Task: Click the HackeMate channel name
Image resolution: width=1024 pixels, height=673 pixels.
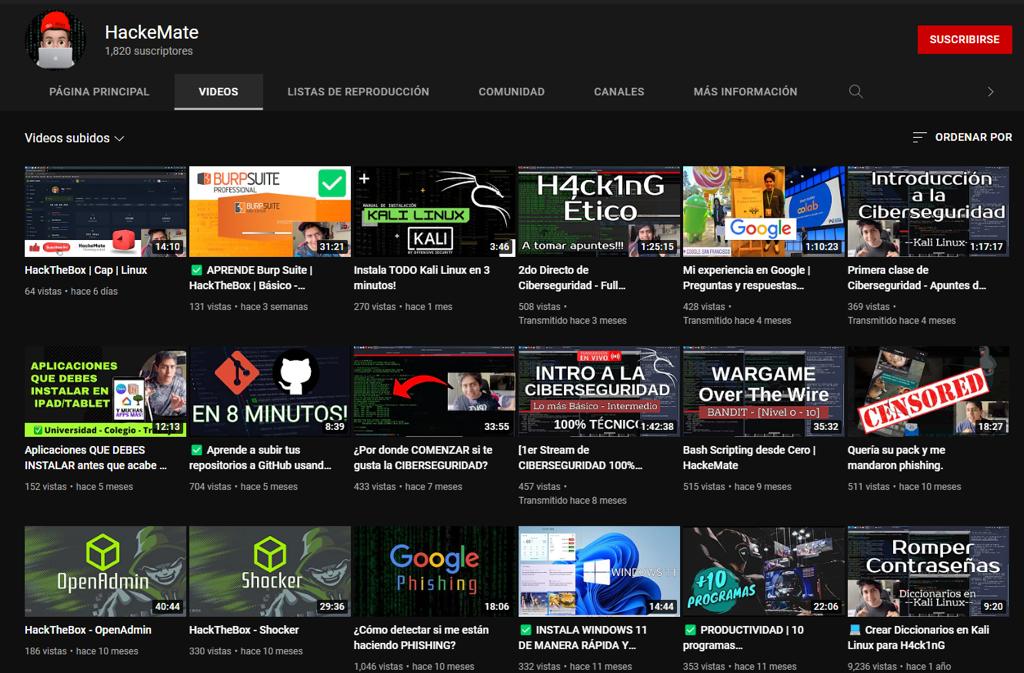Action: pyautogui.click(x=153, y=32)
